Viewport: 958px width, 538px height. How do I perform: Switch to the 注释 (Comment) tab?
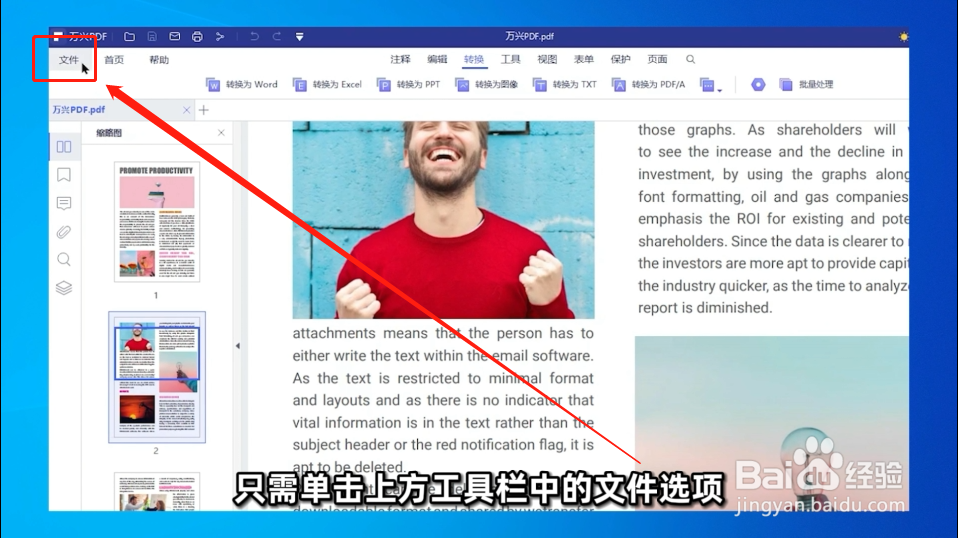pos(400,59)
